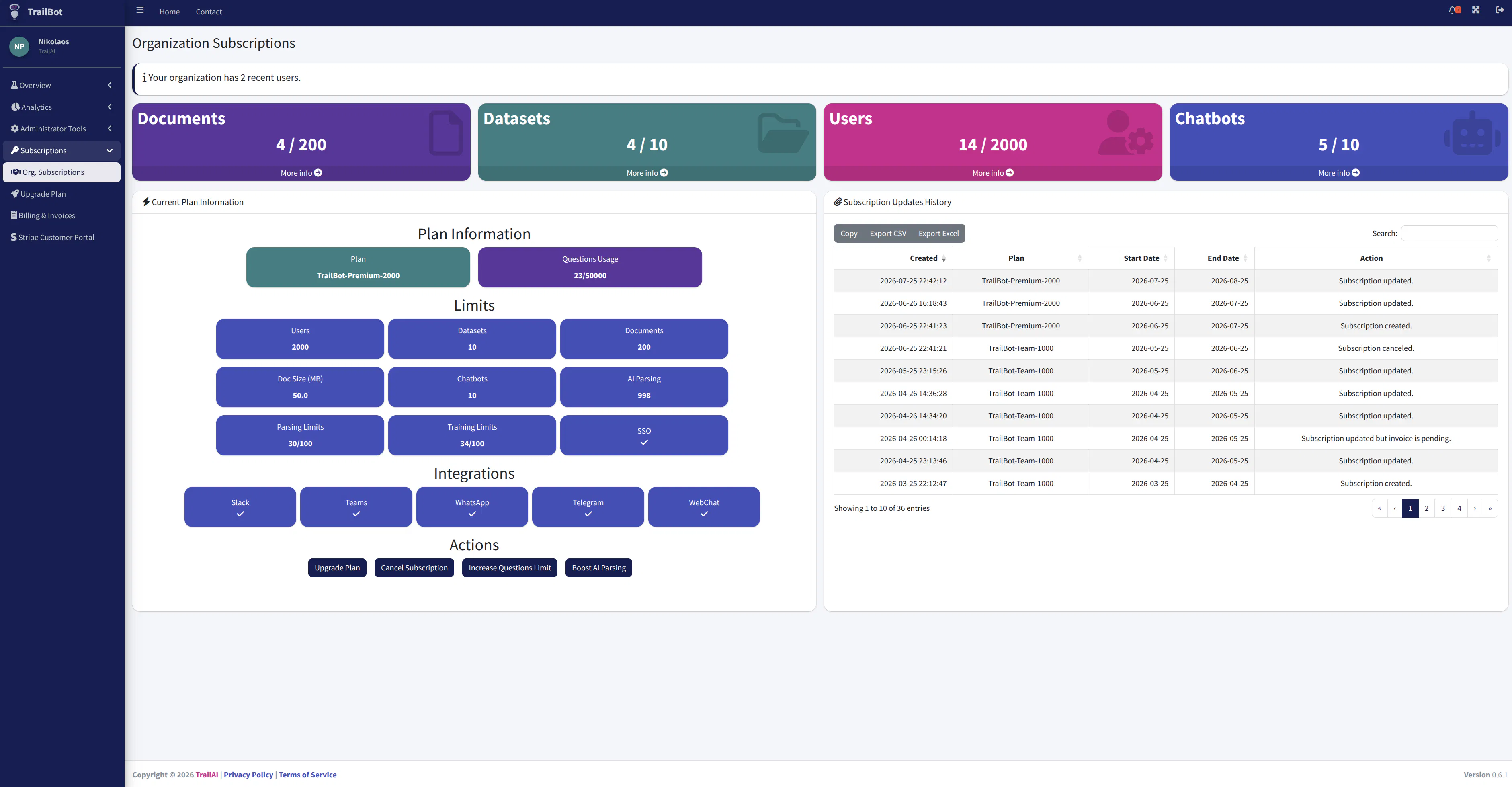Expand the Administrator Tools section
Image resolution: width=1512 pixels, height=787 pixels.
(x=61, y=129)
